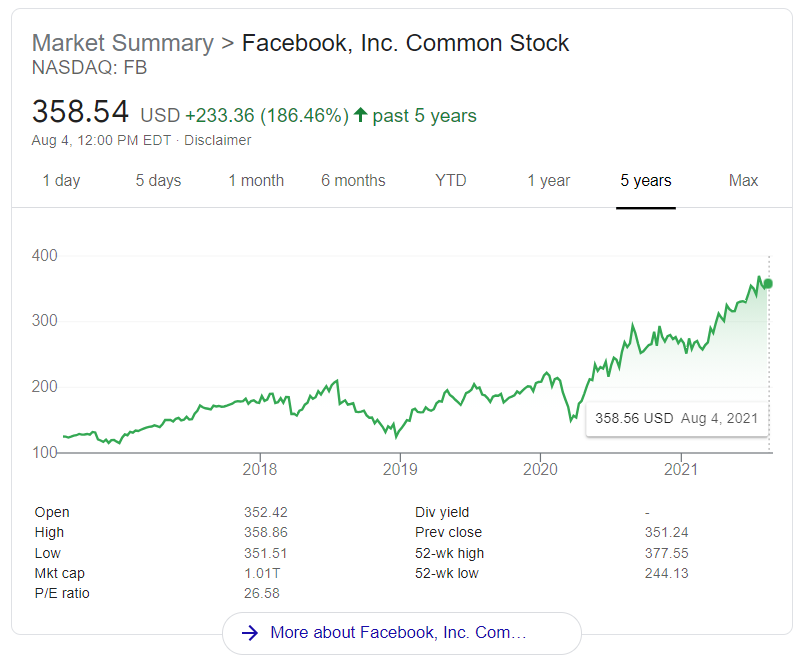Click the 2018 marker on the chart axis
The width and height of the screenshot is (806, 656).
point(260,469)
